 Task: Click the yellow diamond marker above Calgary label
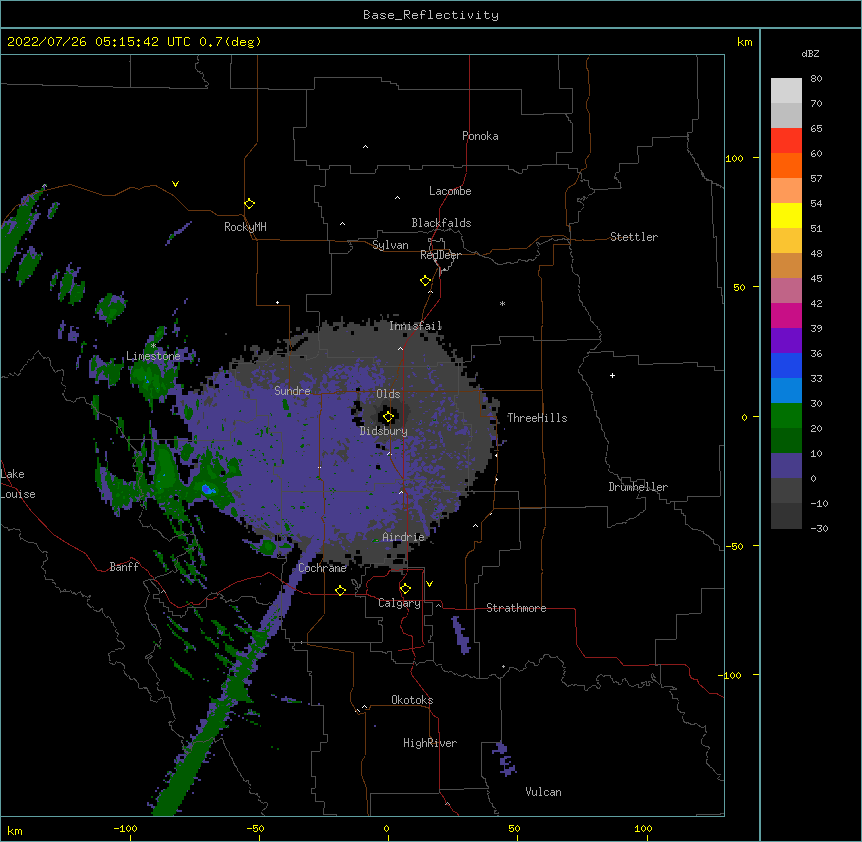click(x=405, y=589)
